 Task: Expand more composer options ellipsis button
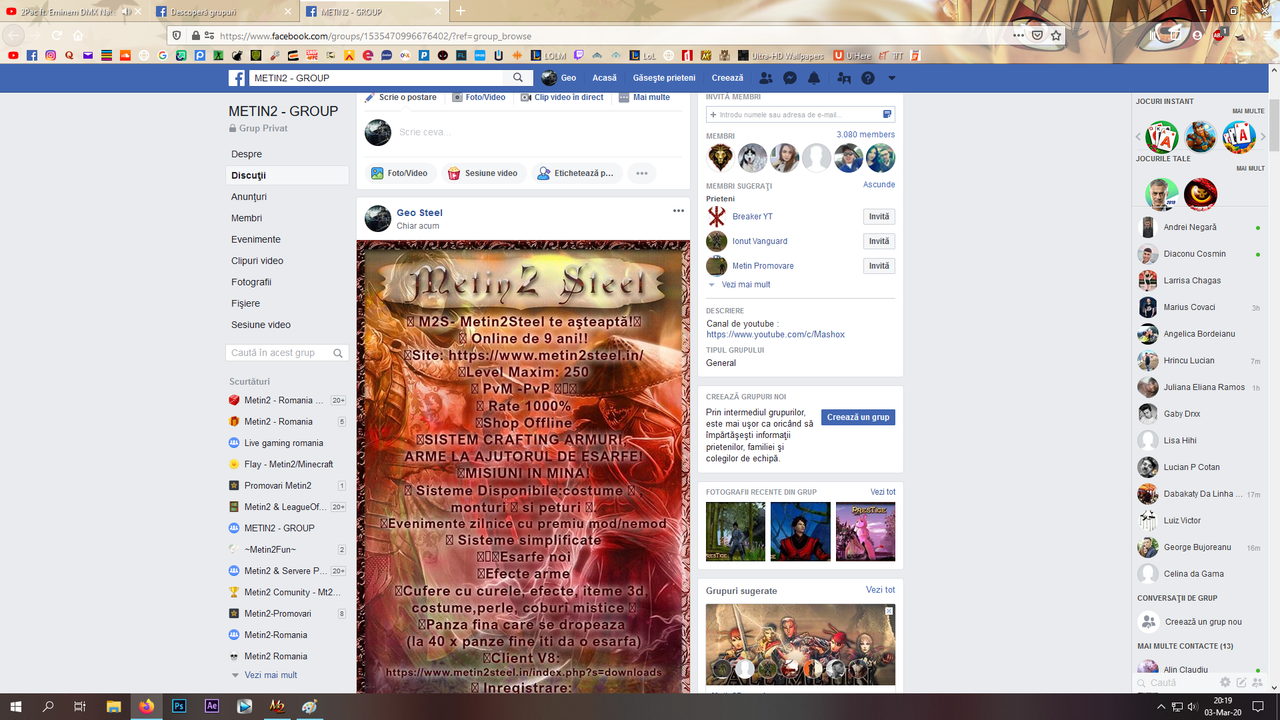point(642,173)
